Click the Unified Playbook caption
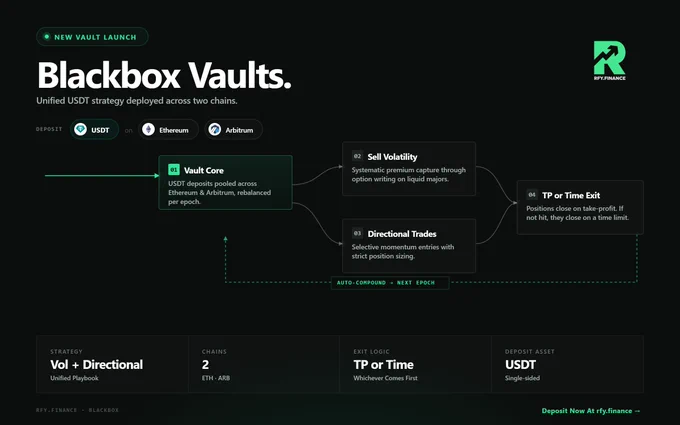 point(74,378)
